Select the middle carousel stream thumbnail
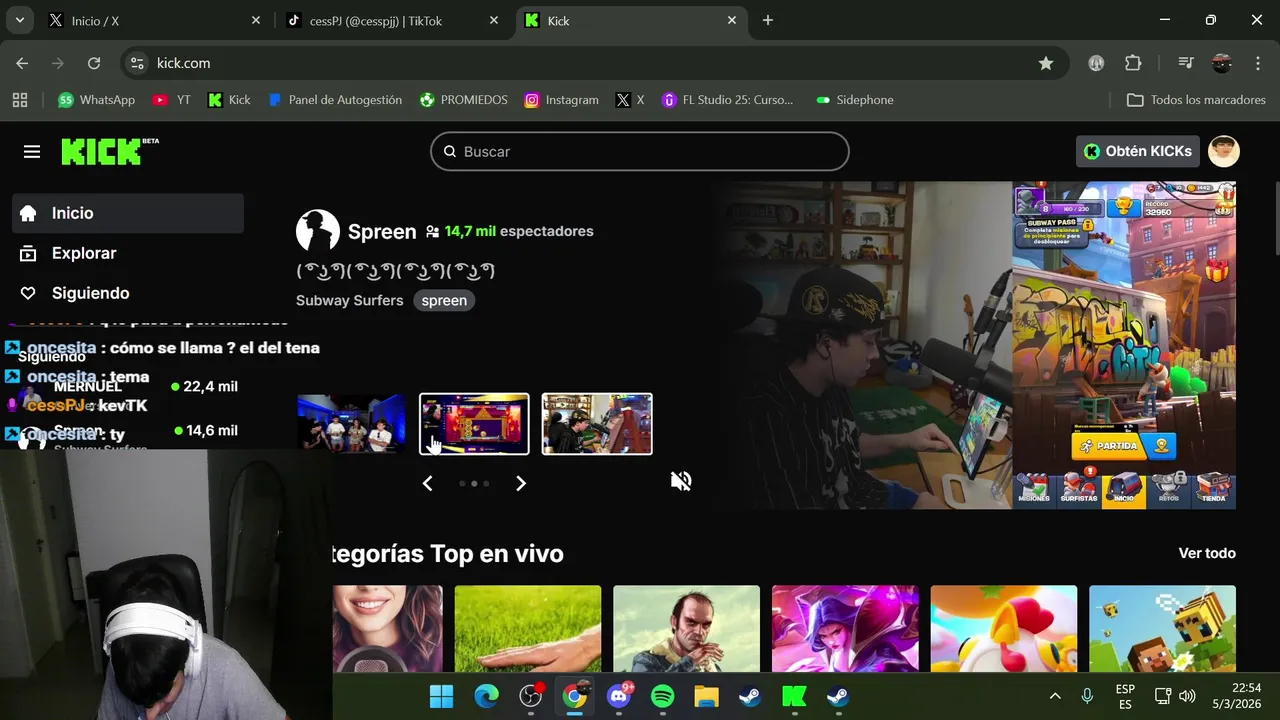 474,423
